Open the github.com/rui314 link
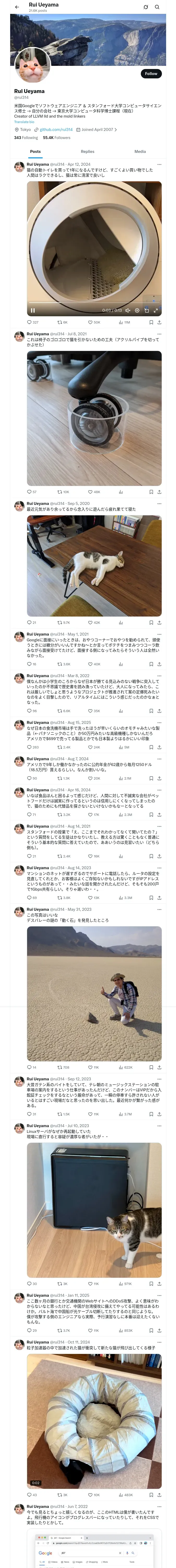Image resolution: width=176 pixels, height=1568 pixels. (56, 130)
